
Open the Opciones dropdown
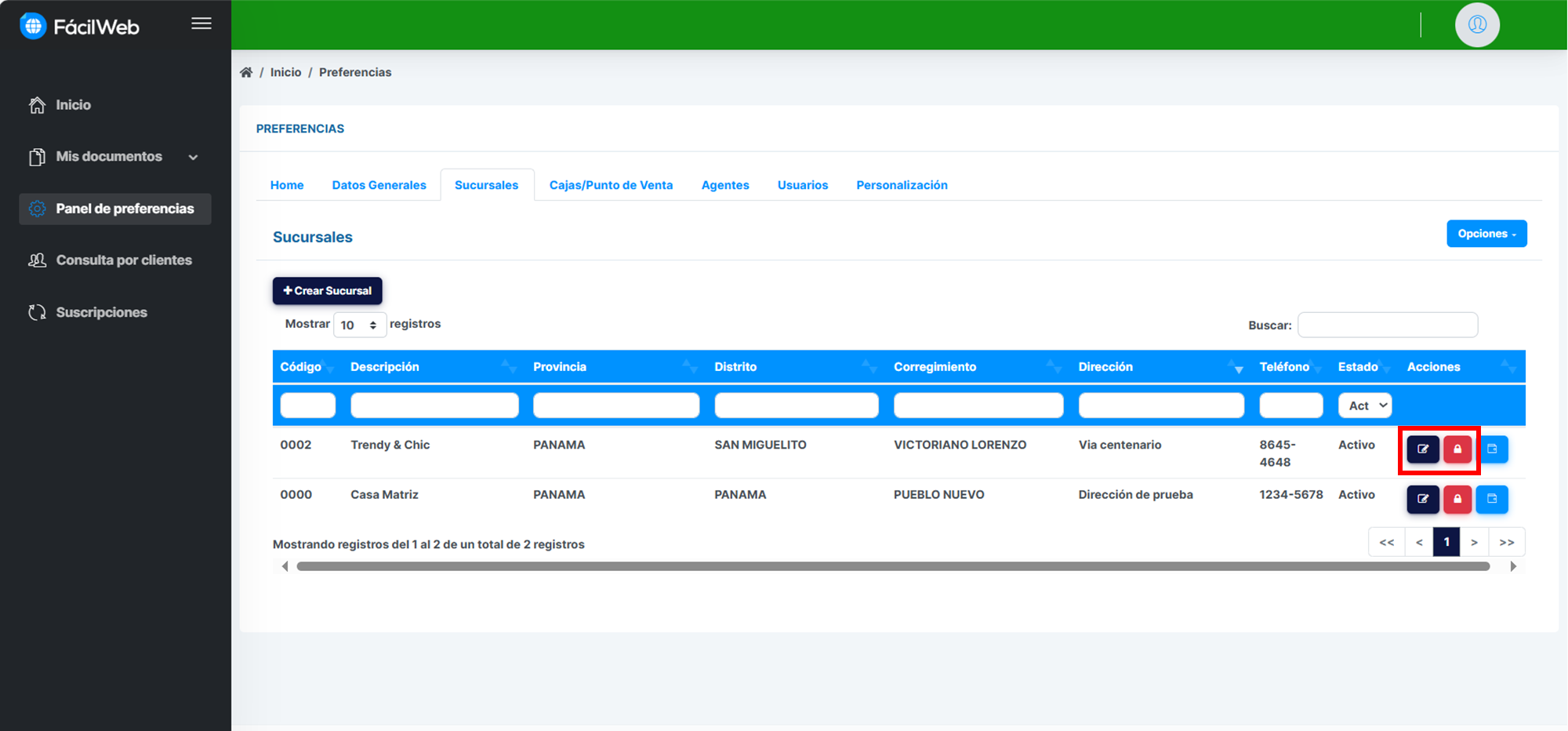1486,234
